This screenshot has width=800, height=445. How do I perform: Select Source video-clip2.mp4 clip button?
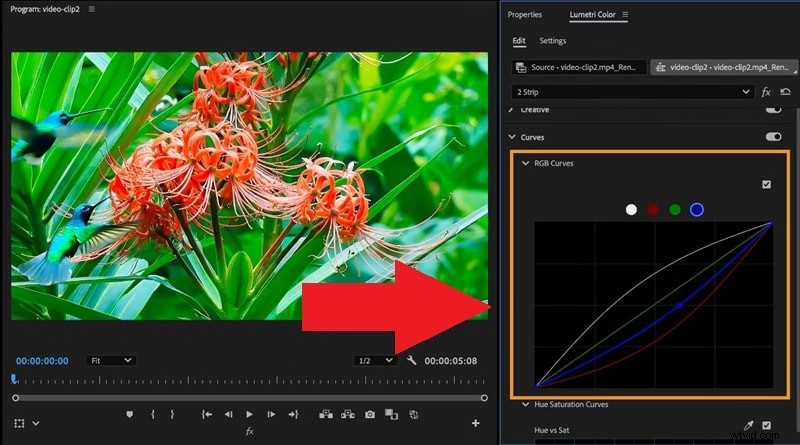pyautogui.click(x=579, y=67)
